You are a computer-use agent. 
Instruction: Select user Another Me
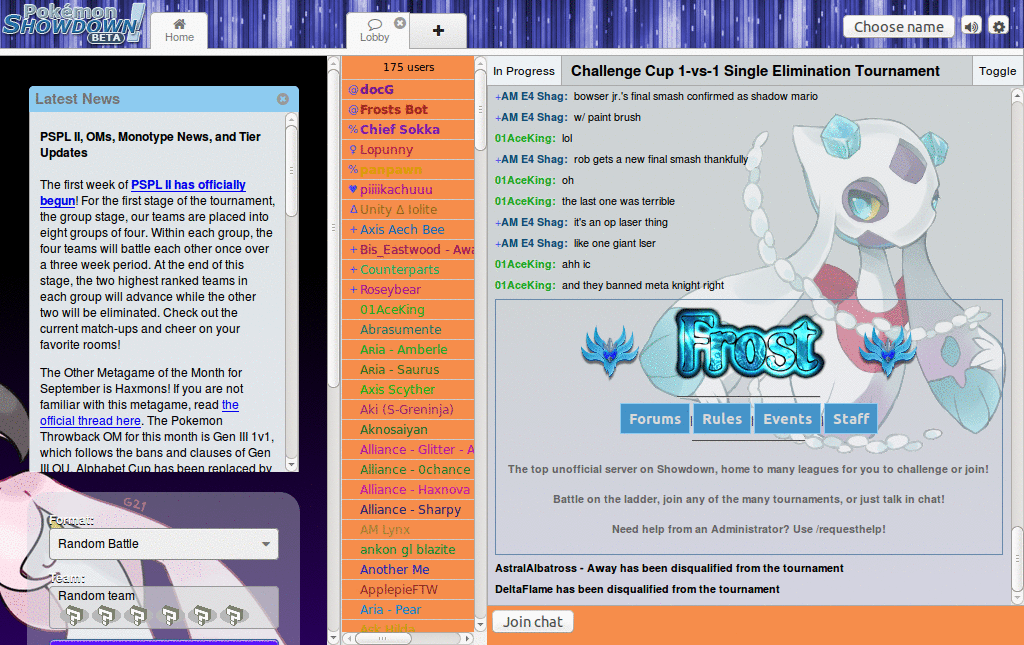coord(408,570)
